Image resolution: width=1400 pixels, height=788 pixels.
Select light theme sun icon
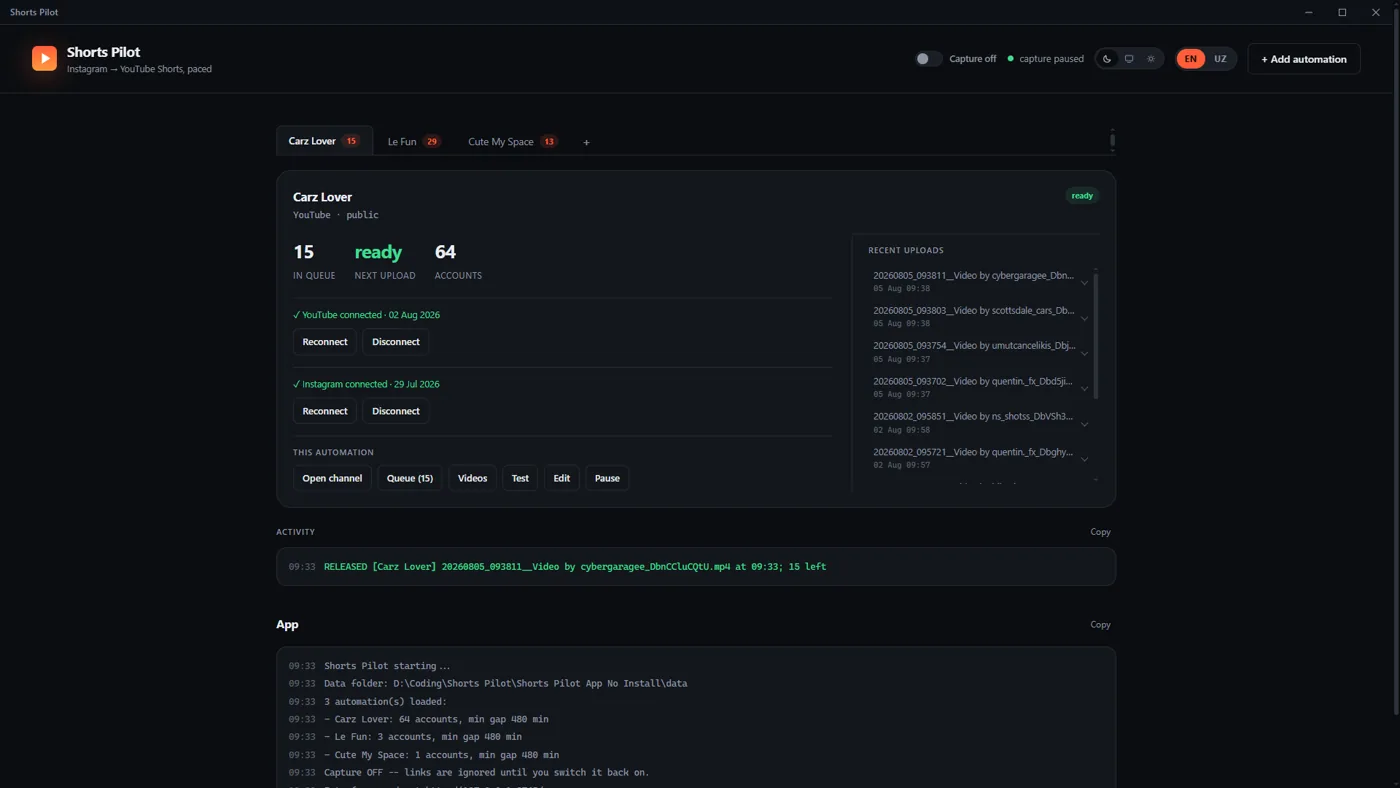click(1151, 59)
